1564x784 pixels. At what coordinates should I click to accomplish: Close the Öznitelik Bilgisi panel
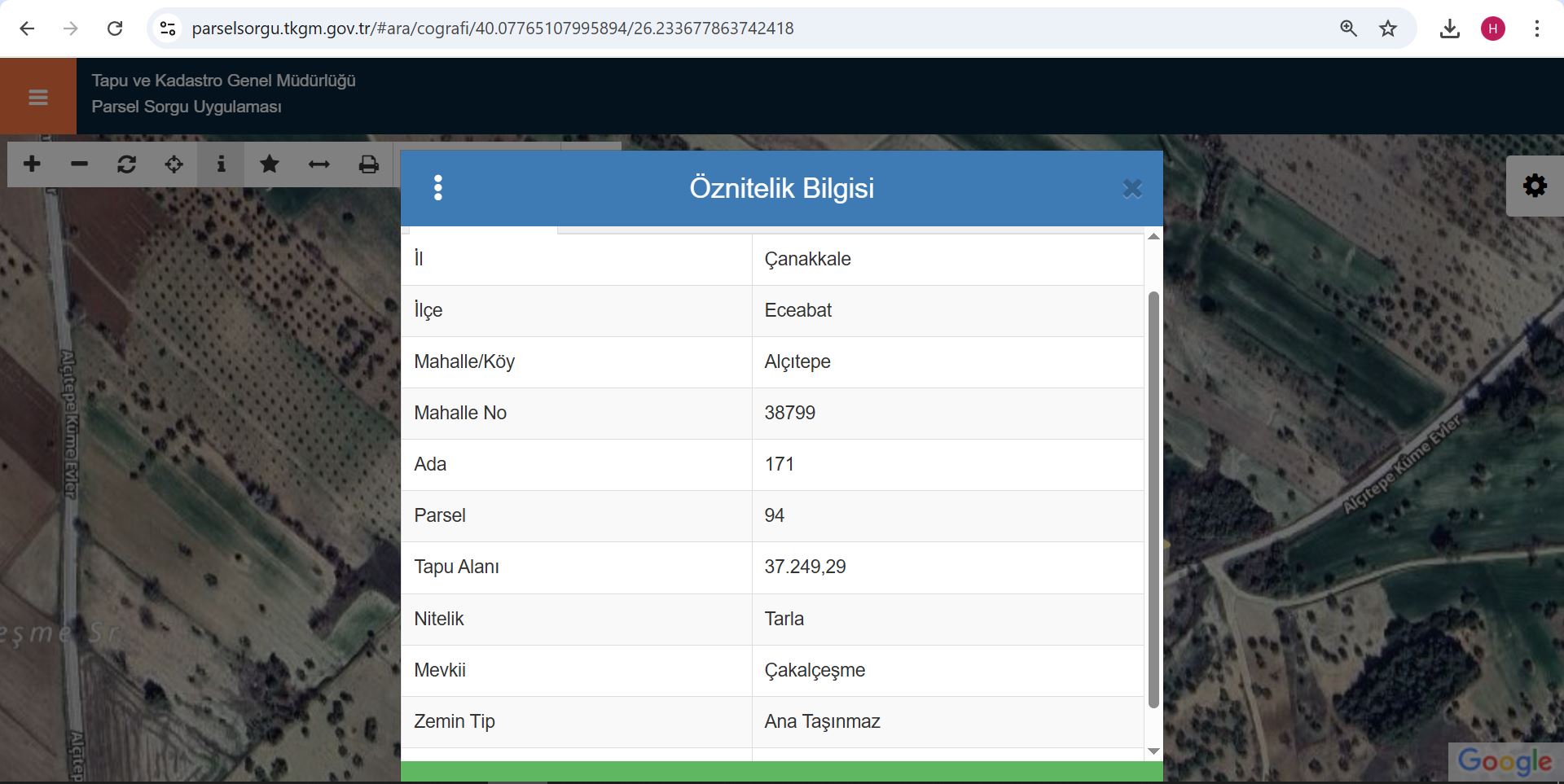pyautogui.click(x=1132, y=189)
